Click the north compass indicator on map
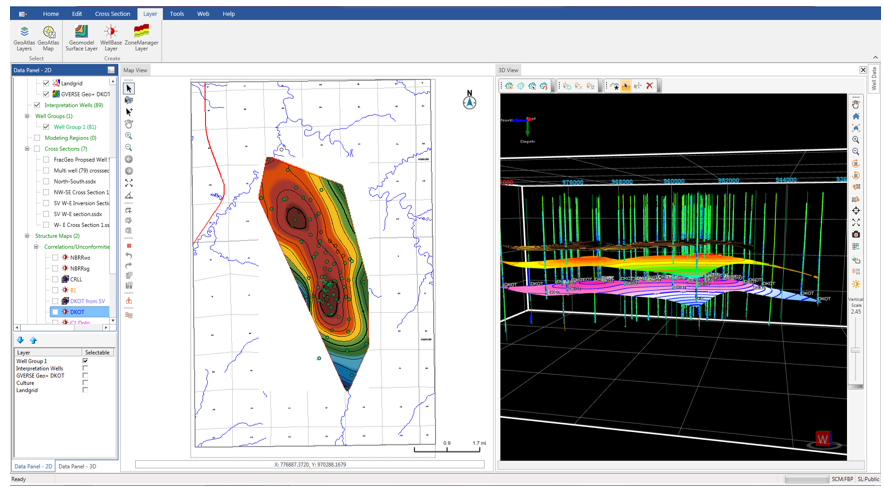Viewport: 884px width, 489px height. point(470,100)
